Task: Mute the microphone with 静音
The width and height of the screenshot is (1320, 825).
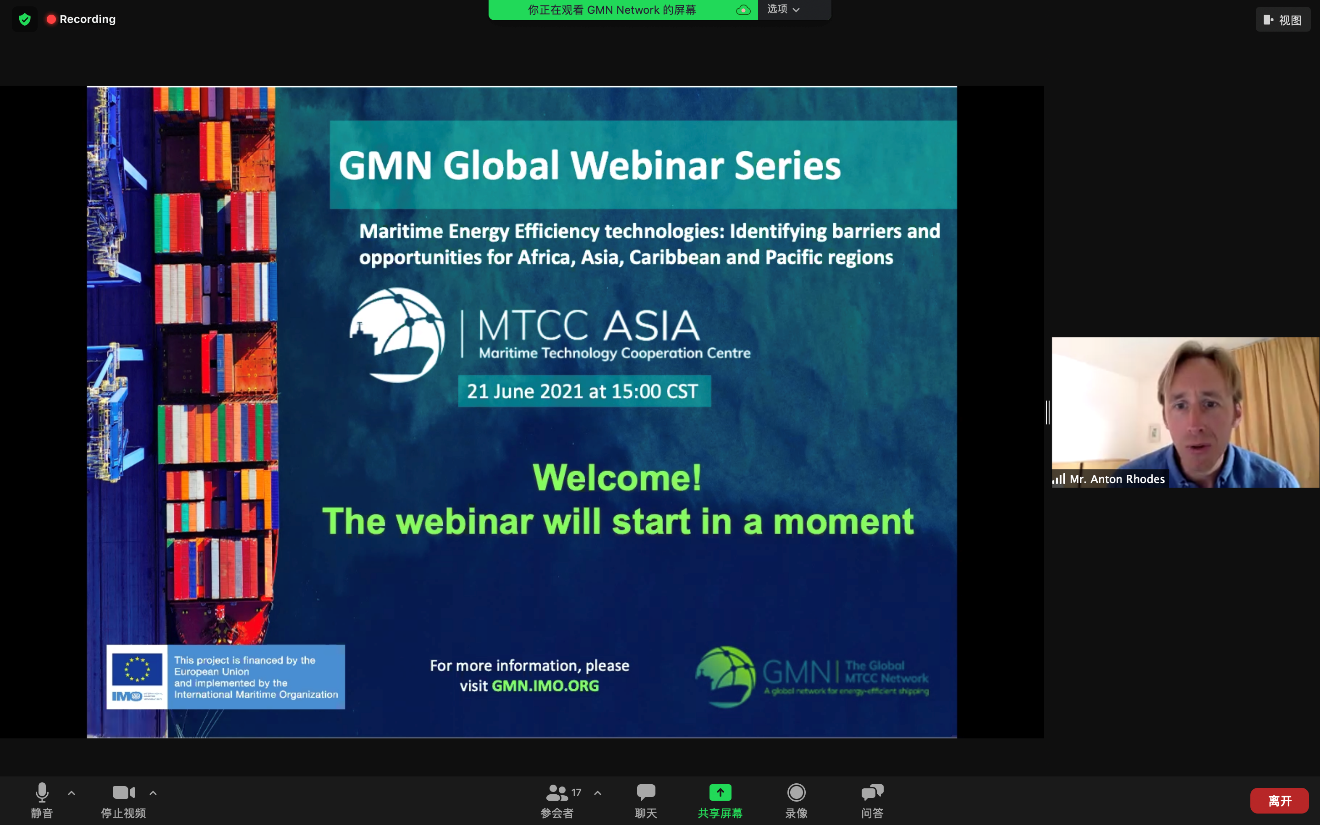Action: [x=42, y=800]
